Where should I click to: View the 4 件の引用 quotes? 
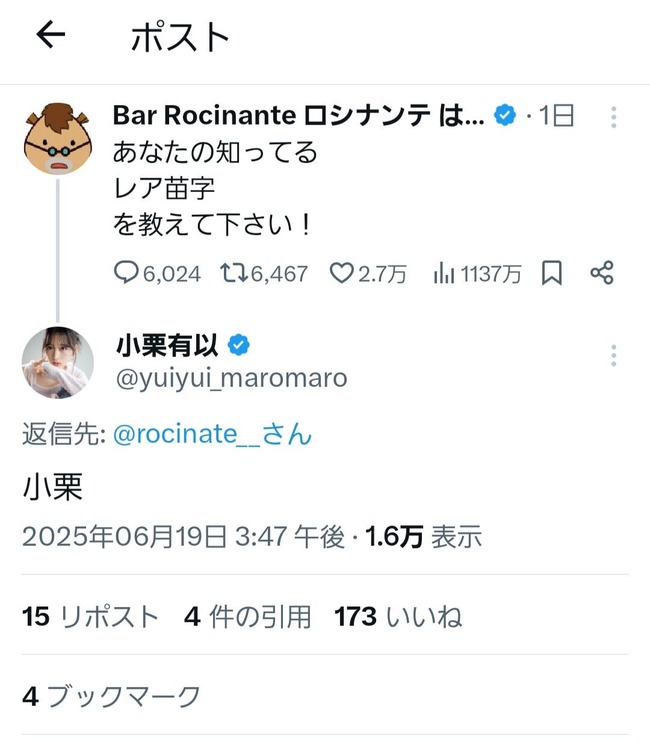click(247, 617)
